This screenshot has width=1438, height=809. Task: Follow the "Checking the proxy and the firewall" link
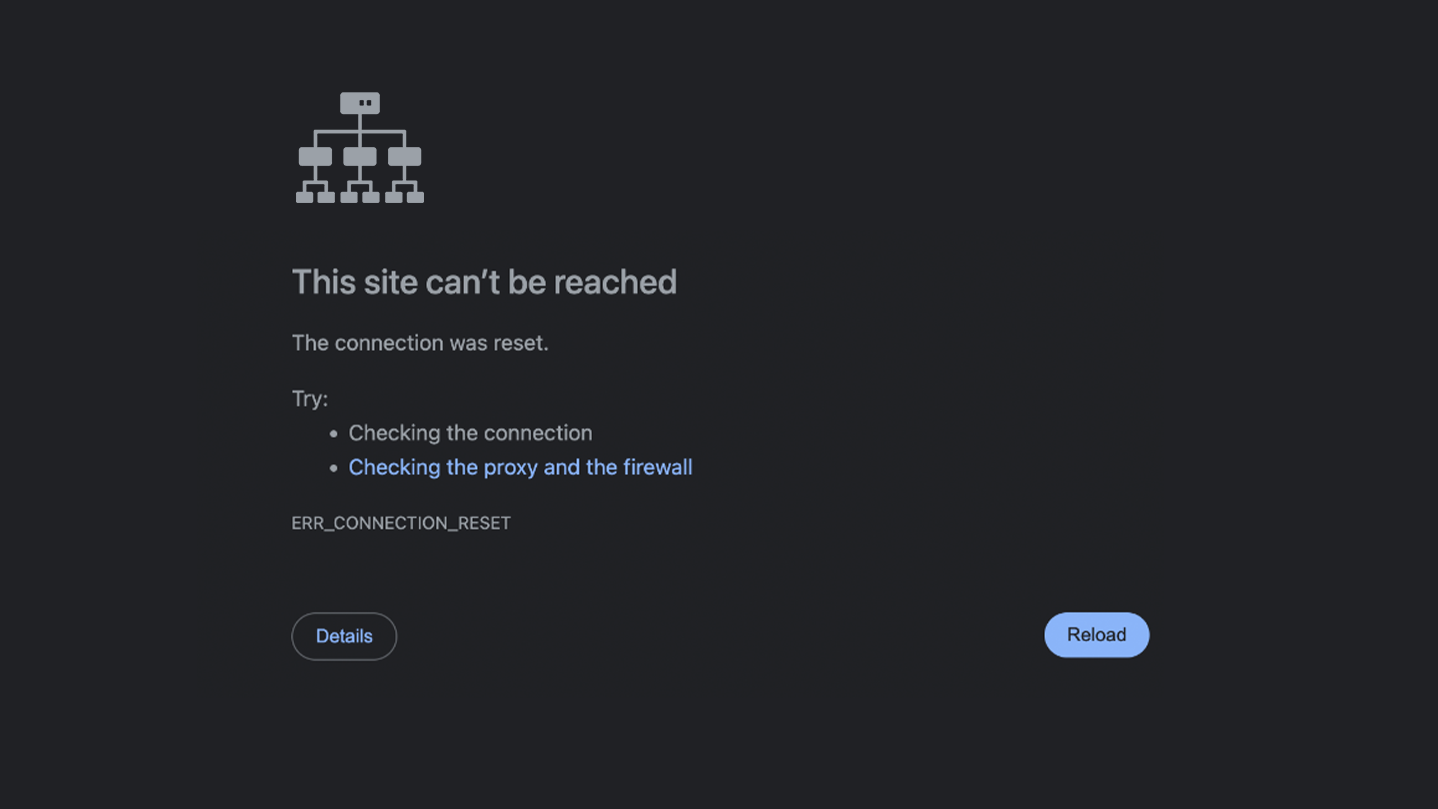click(x=520, y=467)
